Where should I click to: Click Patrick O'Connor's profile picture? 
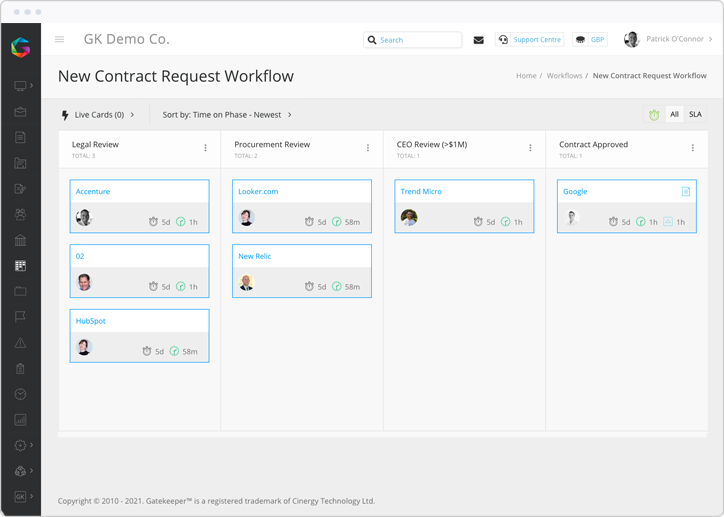click(632, 40)
